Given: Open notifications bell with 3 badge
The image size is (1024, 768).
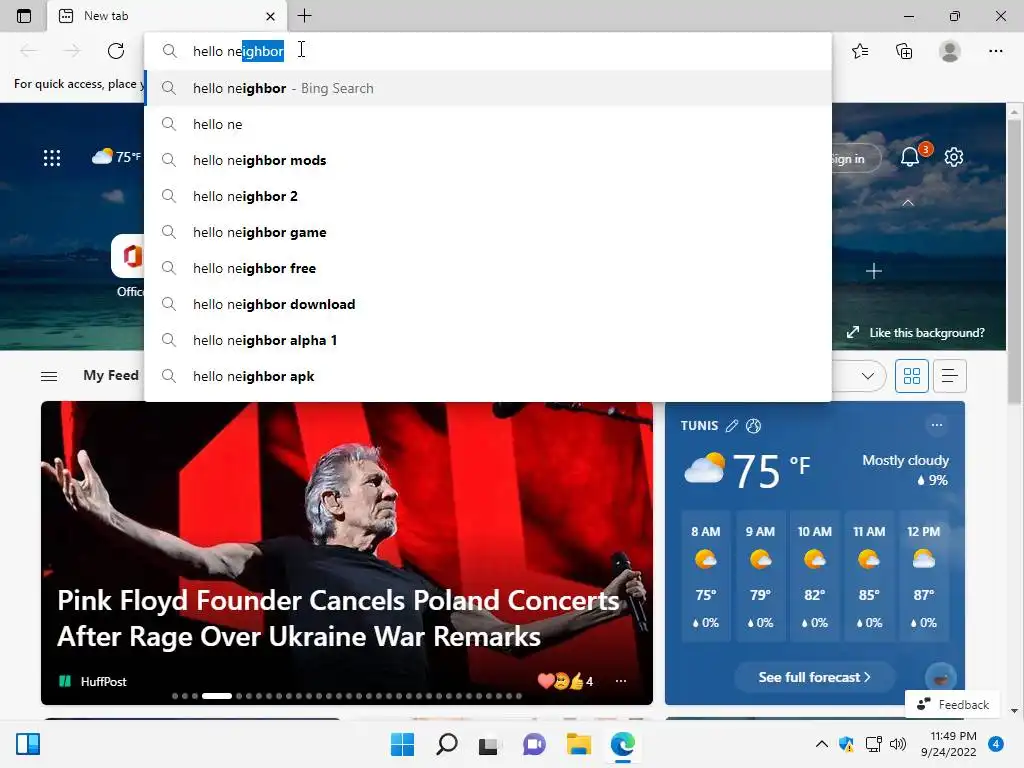Looking at the screenshot, I should tap(910, 157).
